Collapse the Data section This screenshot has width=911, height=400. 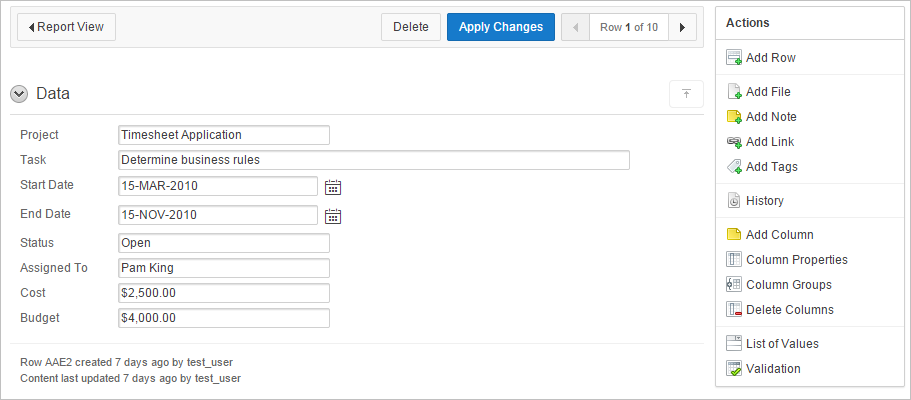click(19, 94)
